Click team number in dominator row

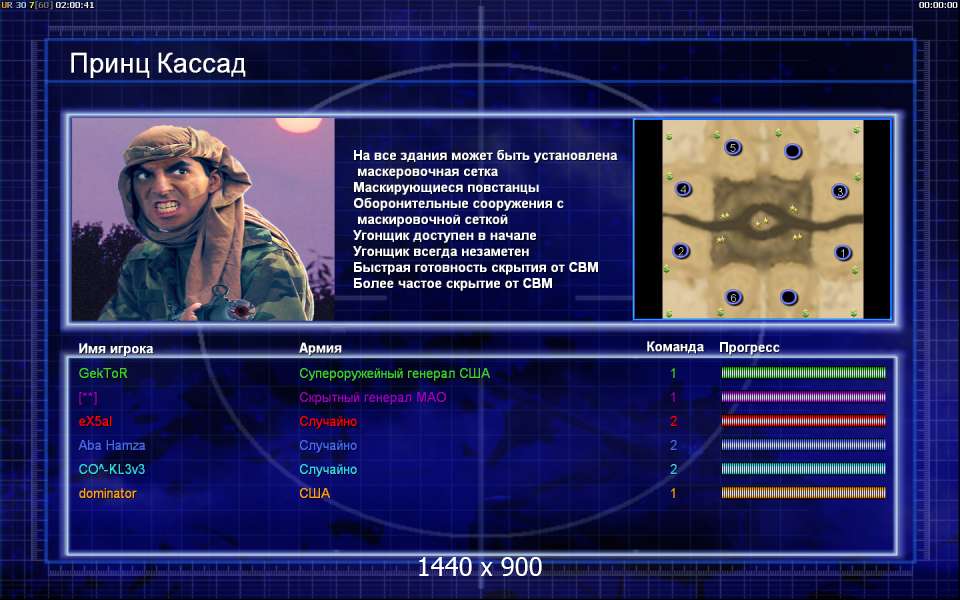point(673,493)
